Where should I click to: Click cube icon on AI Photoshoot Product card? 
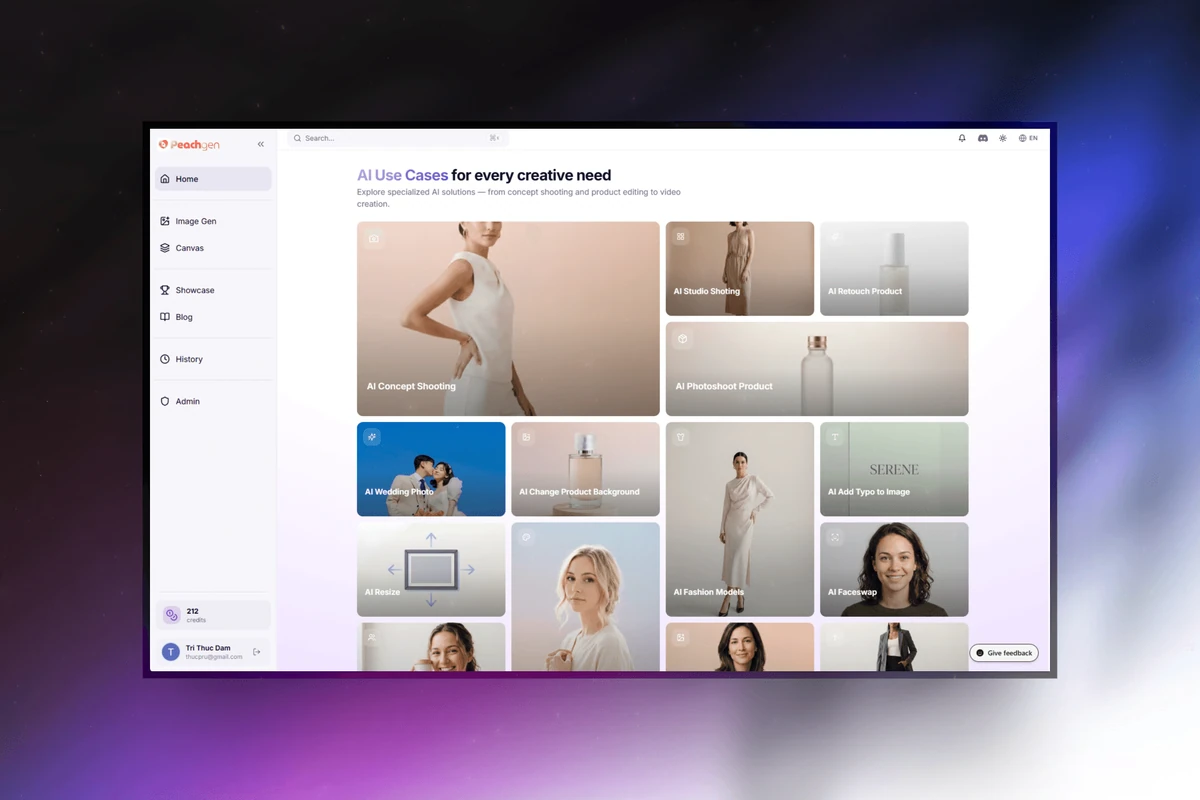pyautogui.click(x=682, y=338)
